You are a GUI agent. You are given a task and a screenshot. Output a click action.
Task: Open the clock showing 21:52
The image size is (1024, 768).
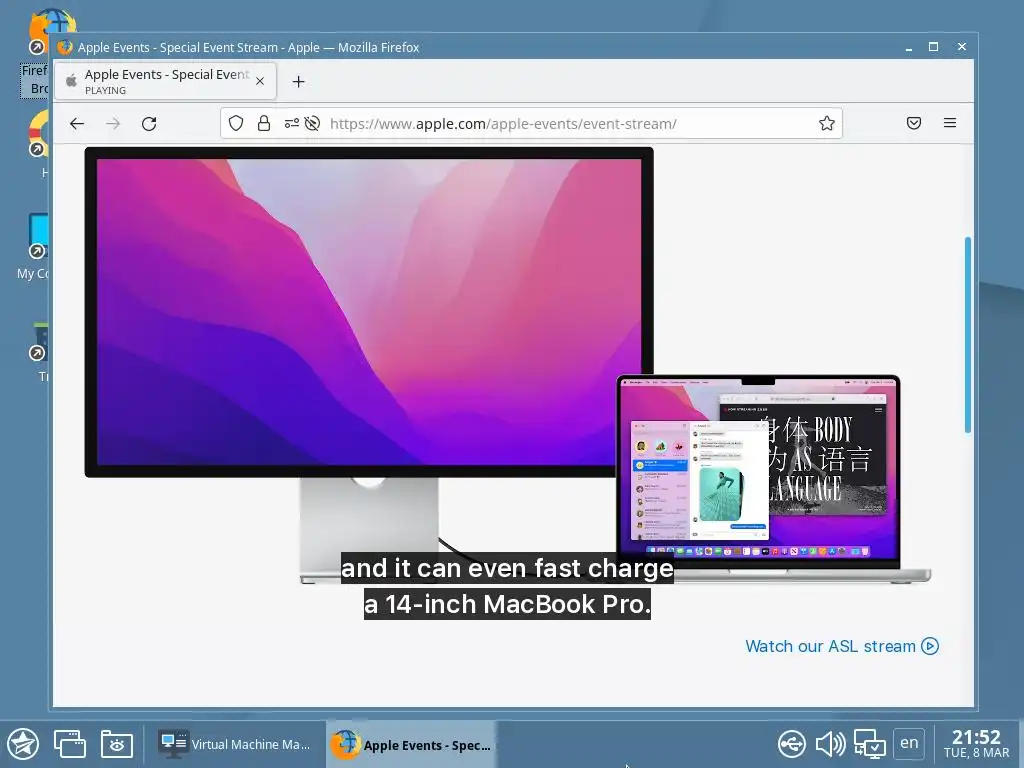976,744
